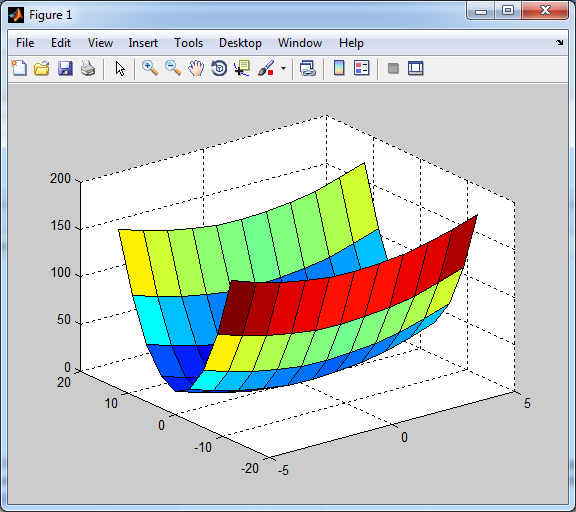
Task: Activate the Zoom In magnifier tool
Action: [x=150, y=68]
